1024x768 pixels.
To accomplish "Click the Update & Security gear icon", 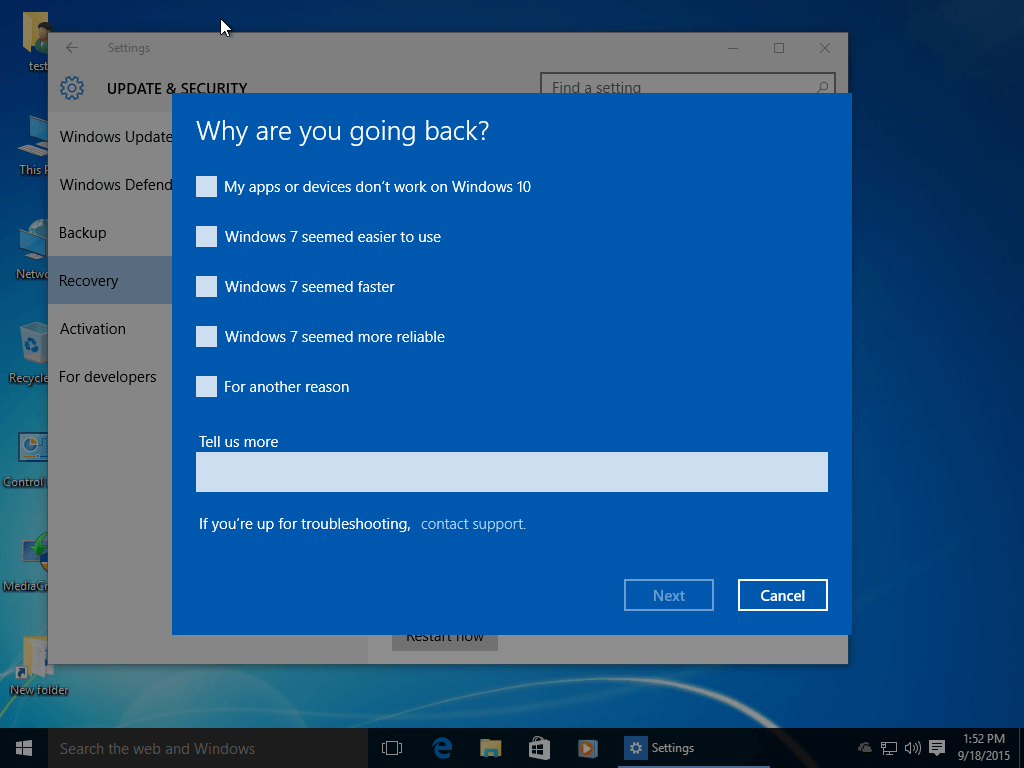I will pos(72,88).
